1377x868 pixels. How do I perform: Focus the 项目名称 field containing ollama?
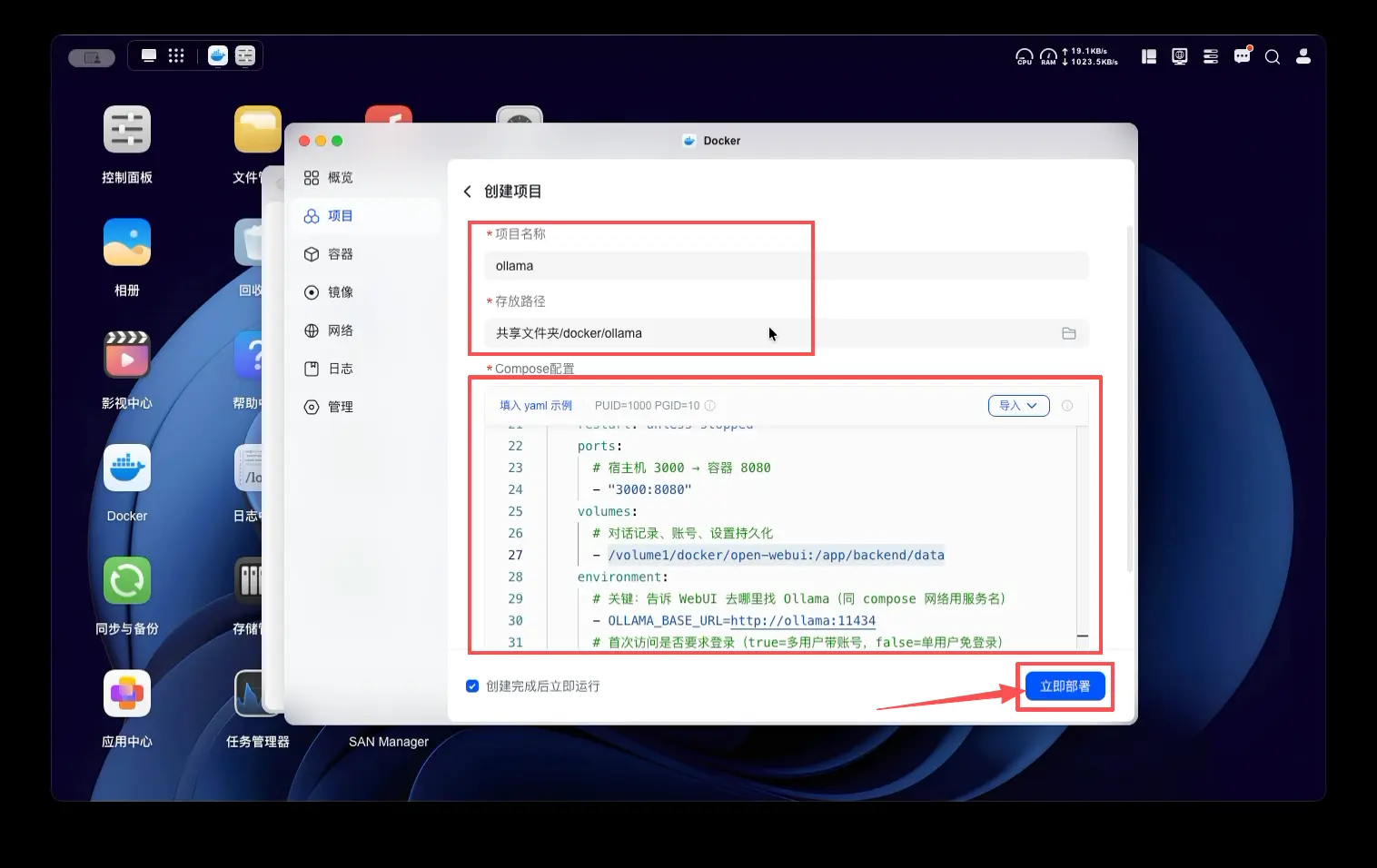787,266
